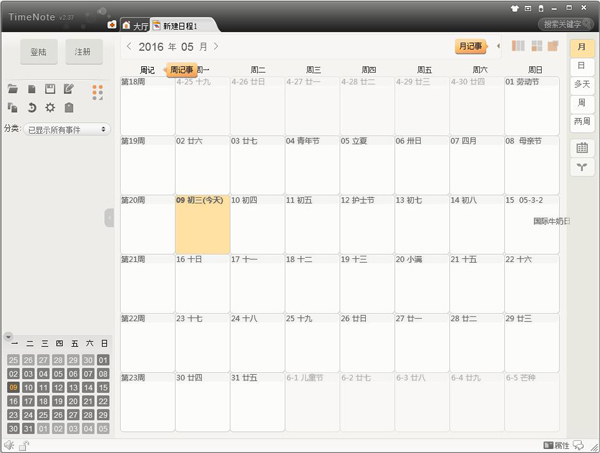600x453 pixels.
Task: Select the vertical columns layout icon
Action: 518,46
